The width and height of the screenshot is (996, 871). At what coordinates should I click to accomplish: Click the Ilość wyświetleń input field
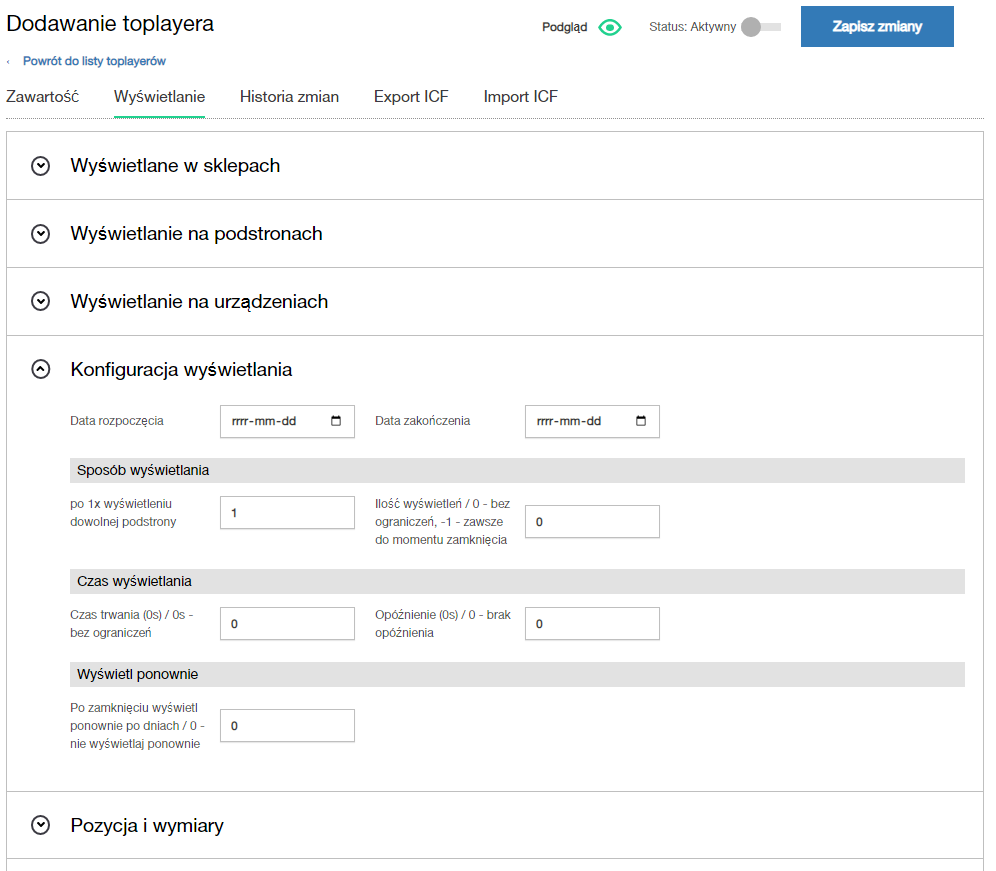(x=592, y=522)
